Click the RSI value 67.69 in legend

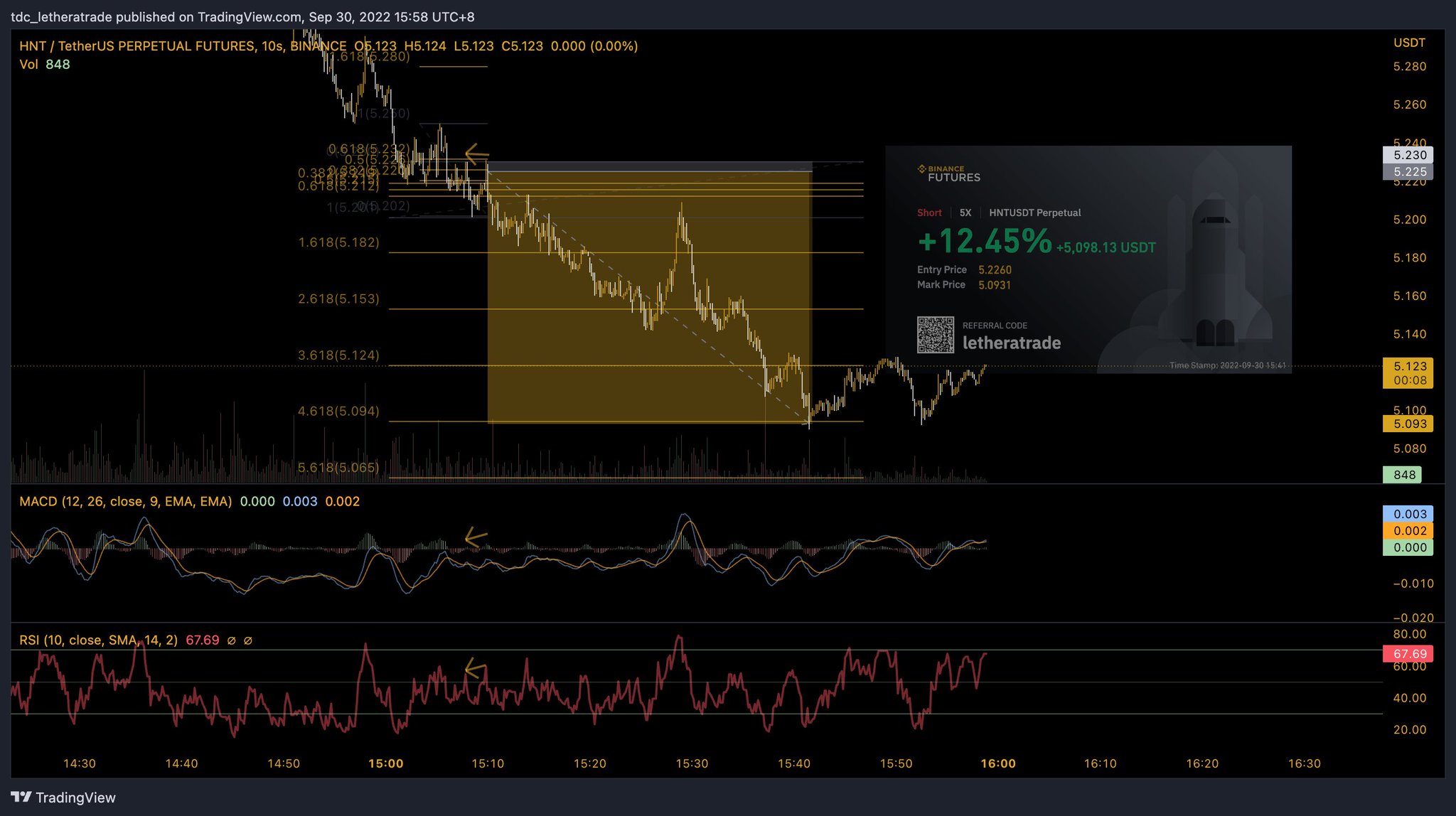click(203, 640)
